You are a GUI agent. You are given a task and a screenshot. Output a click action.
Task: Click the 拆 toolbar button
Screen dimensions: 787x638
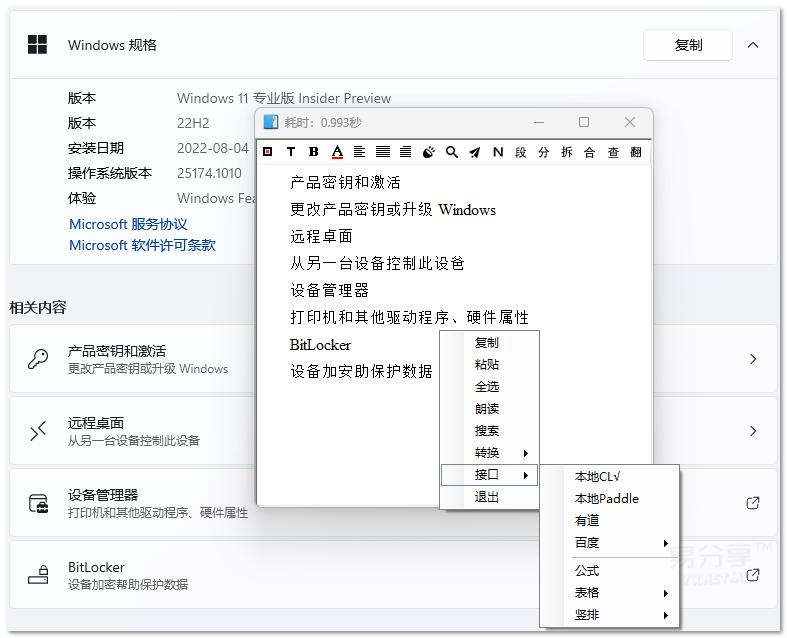[x=567, y=152]
